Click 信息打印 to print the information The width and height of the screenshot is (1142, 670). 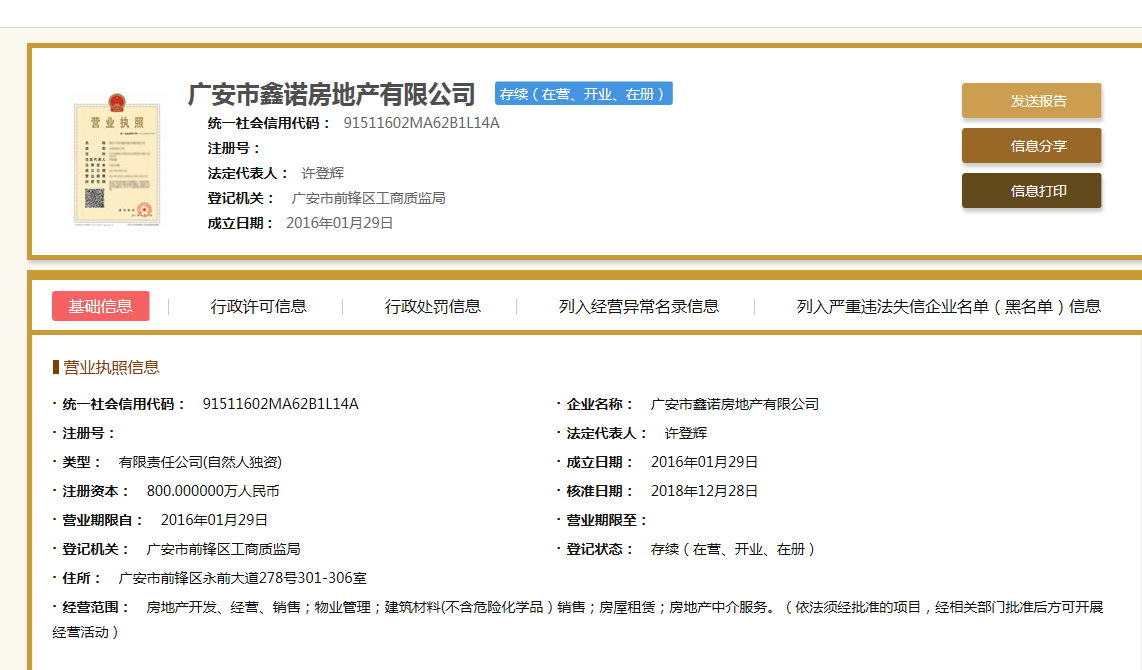click(1031, 191)
